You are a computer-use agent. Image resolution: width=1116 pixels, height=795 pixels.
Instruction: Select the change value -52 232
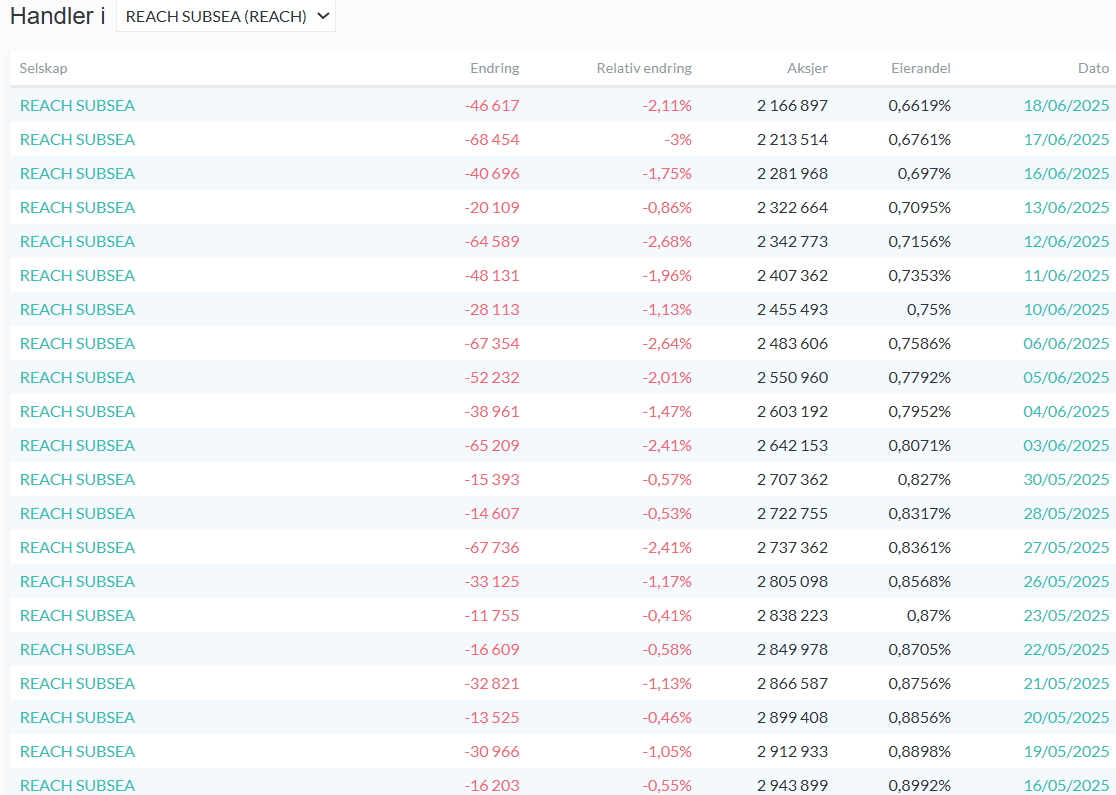[492, 377]
